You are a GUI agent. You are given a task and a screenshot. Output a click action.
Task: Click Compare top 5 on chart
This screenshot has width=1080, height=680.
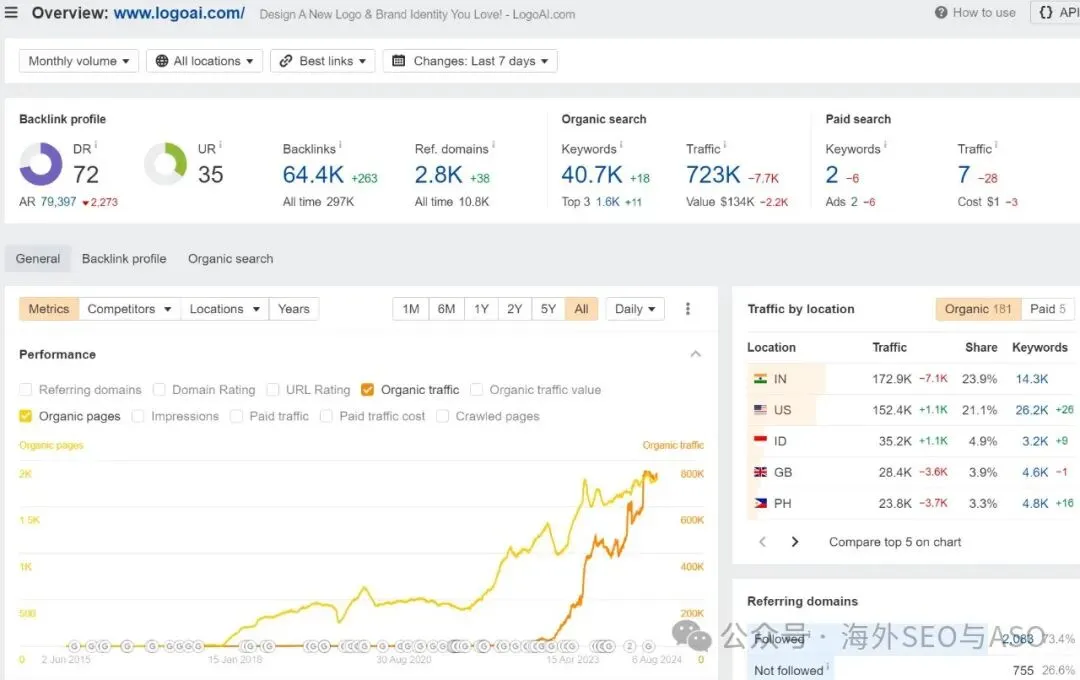point(895,542)
